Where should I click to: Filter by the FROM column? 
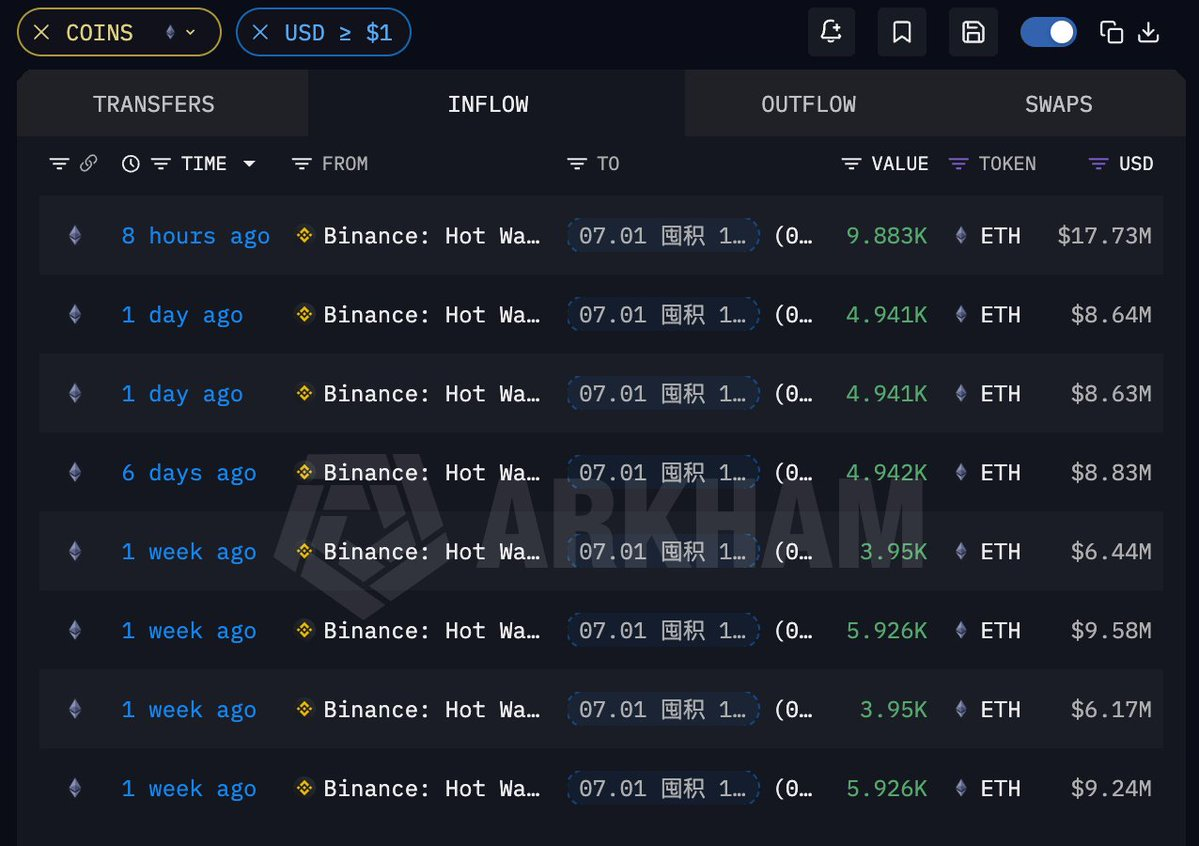click(301, 164)
